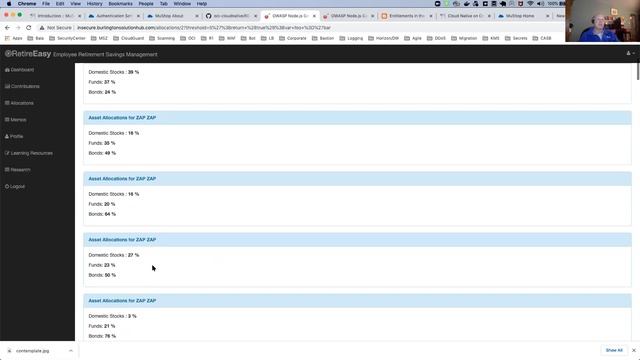Click the RetireEasy logo link

(x=28, y=54)
